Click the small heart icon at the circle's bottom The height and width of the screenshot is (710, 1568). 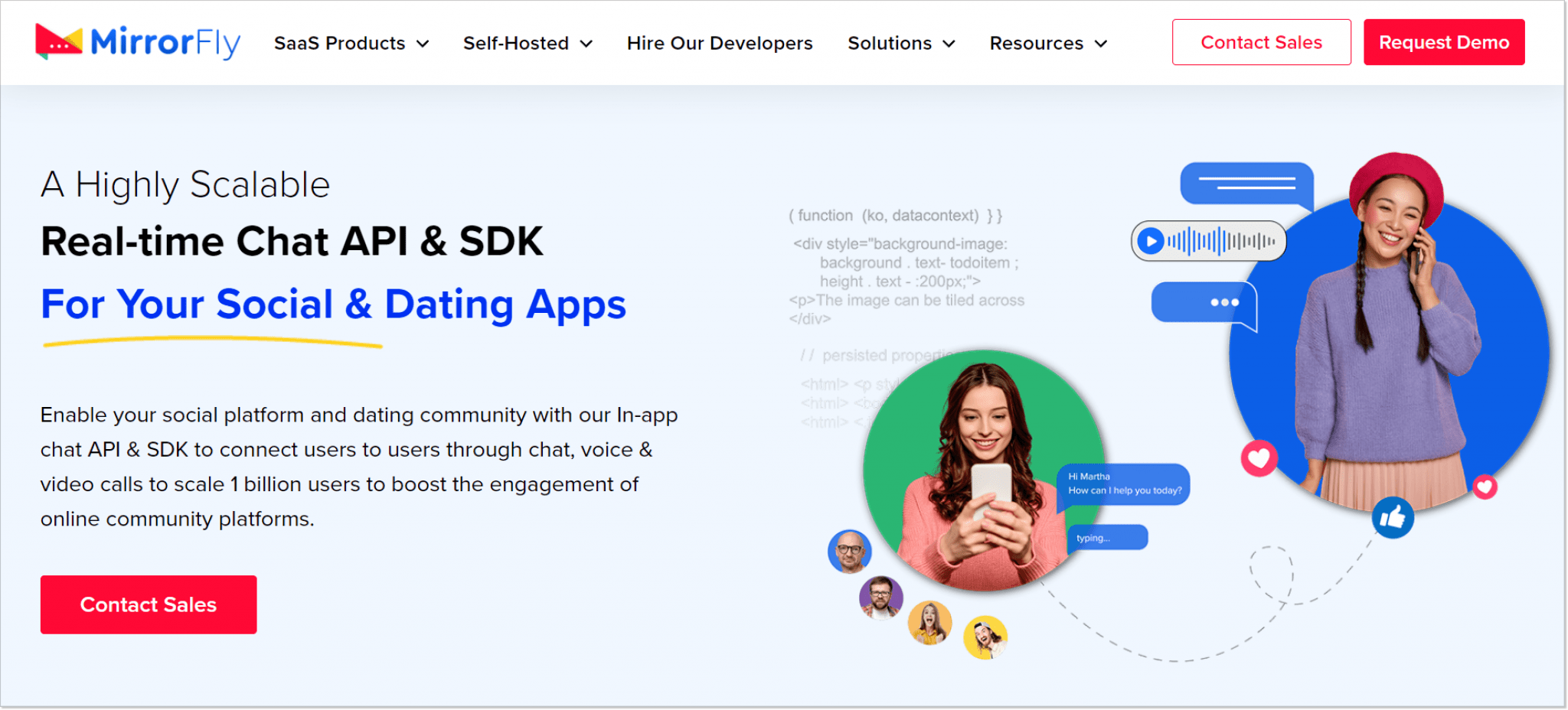pyautogui.click(x=1485, y=487)
